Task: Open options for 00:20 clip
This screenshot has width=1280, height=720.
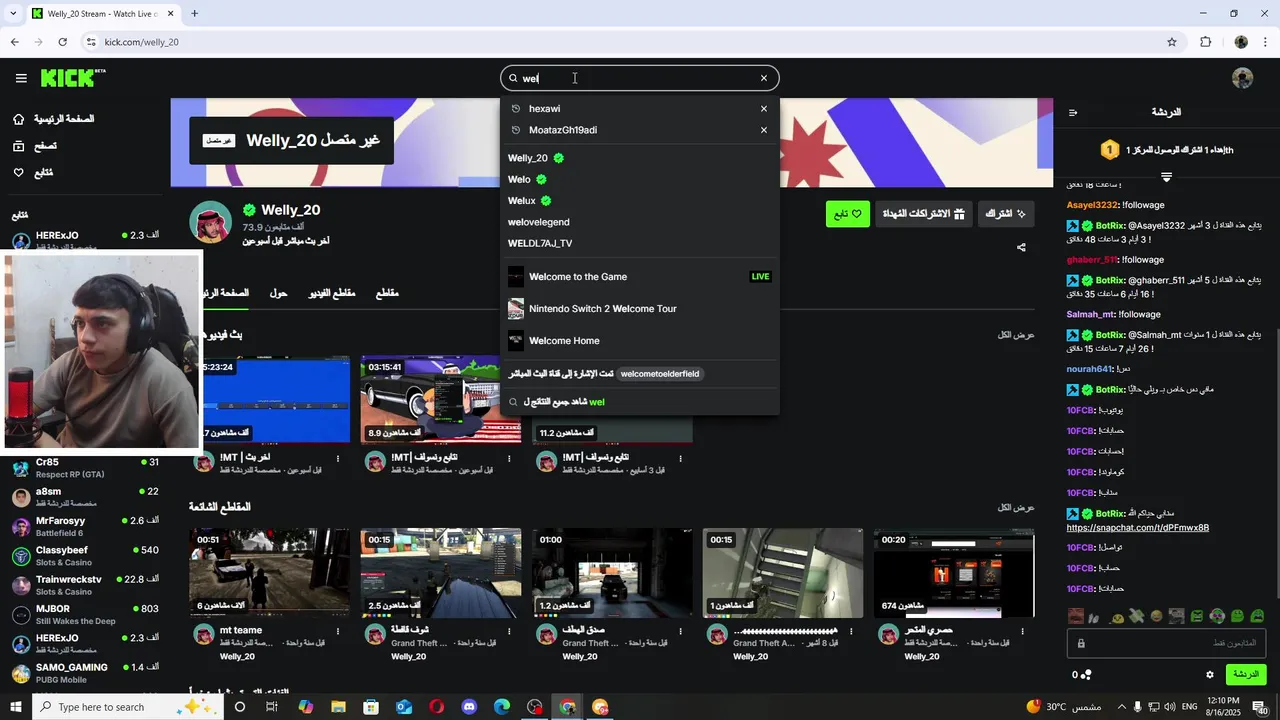Action: point(1023,631)
